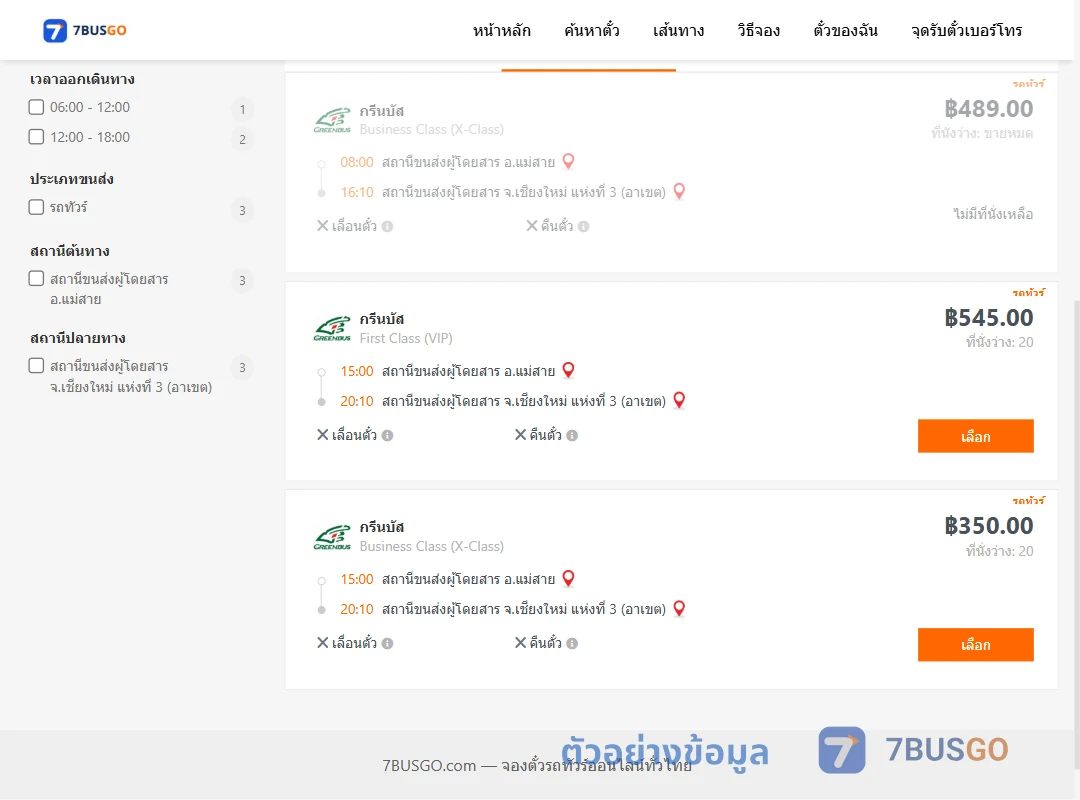
Task: Open วิธีจอง in the top menu
Action: (x=758, y=30)
